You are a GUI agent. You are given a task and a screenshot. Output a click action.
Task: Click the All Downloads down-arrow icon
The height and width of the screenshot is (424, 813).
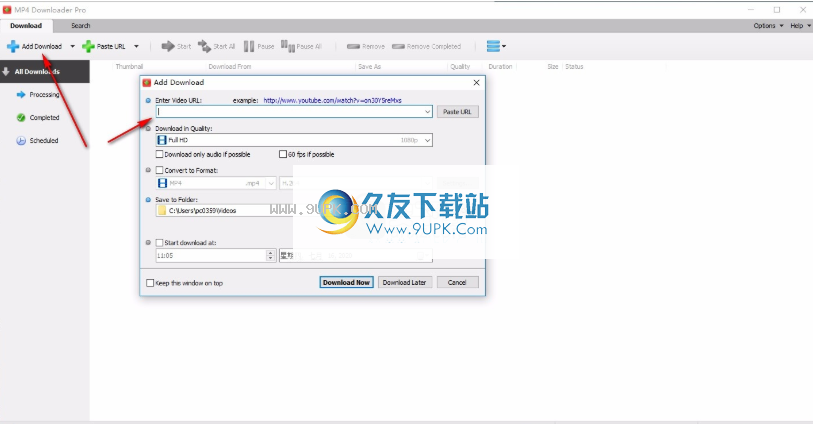(6, 72)
